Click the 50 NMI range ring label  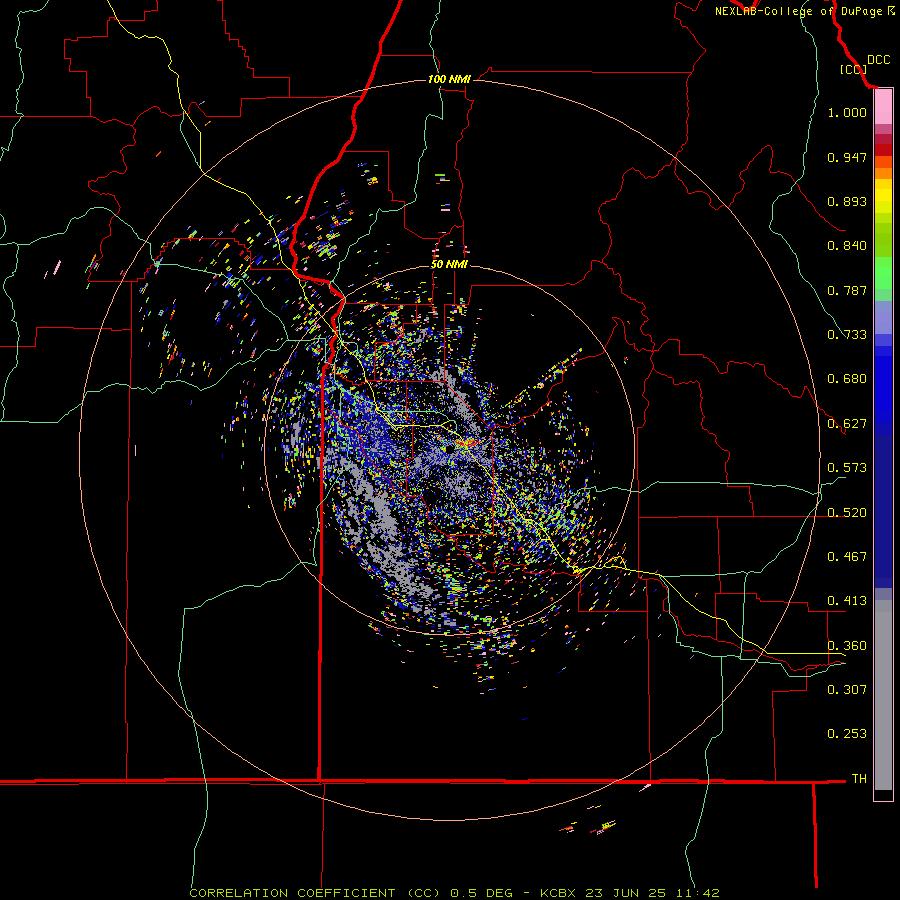pos(449,265)
